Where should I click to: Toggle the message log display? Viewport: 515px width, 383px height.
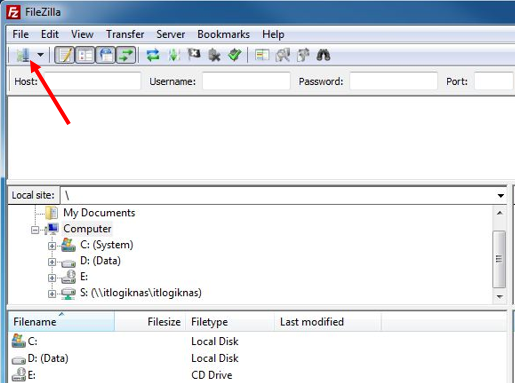(65, 55)
